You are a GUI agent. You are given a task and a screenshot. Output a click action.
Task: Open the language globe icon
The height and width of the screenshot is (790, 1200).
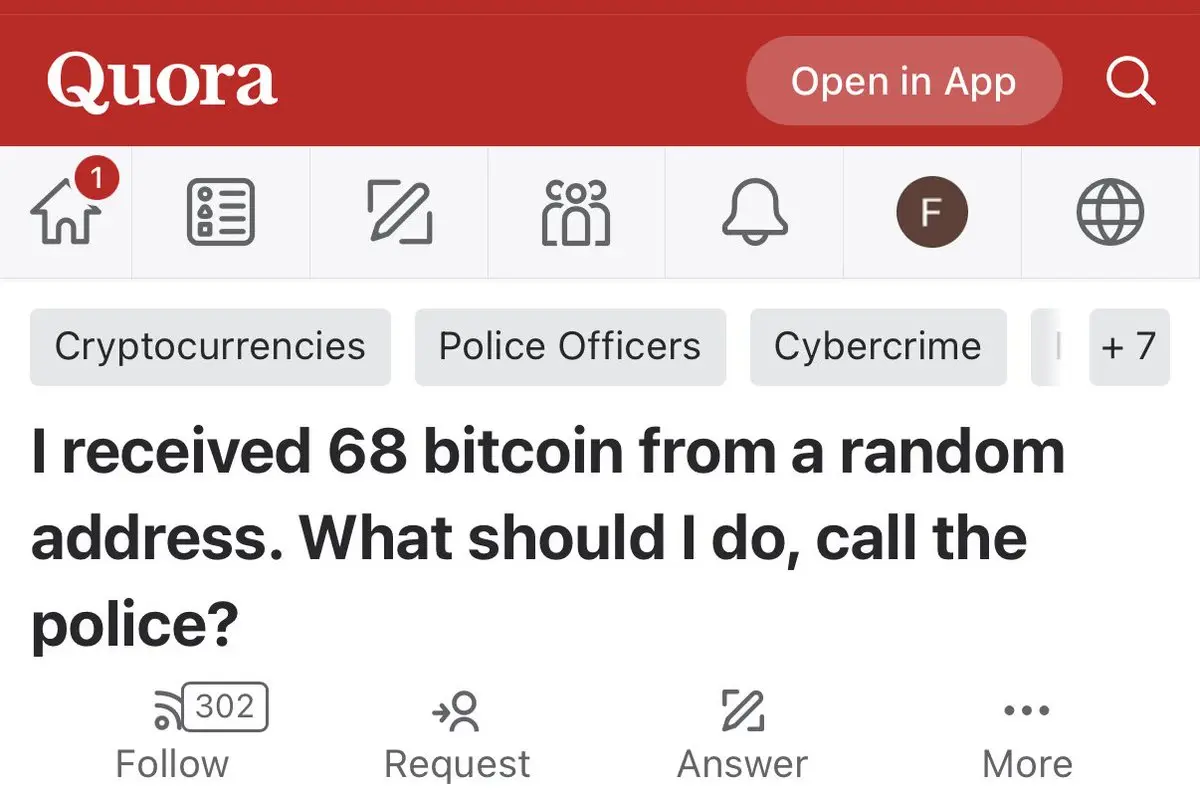tap(1110, 212)
